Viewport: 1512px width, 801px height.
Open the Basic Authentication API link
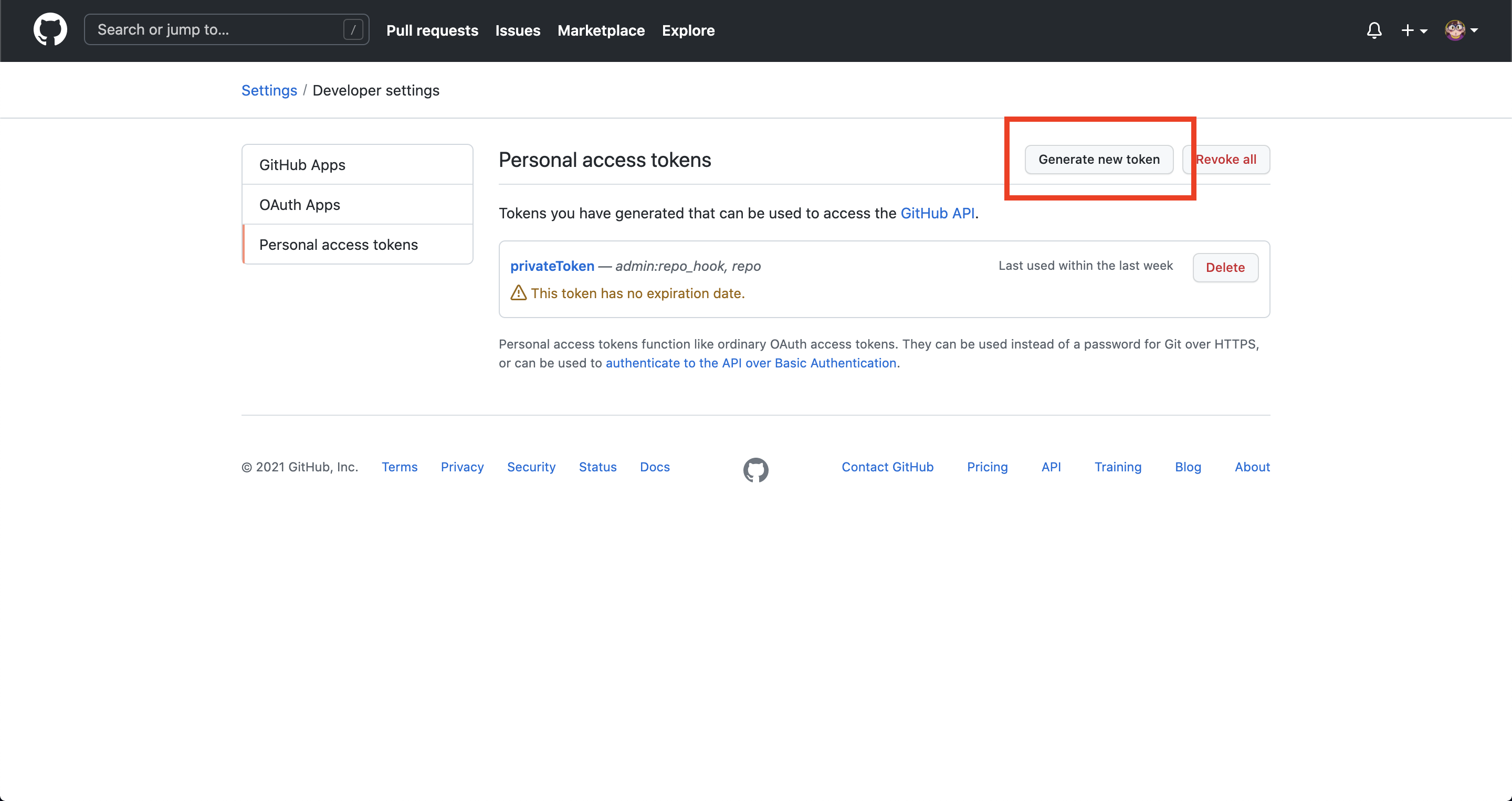pos(750,363)
